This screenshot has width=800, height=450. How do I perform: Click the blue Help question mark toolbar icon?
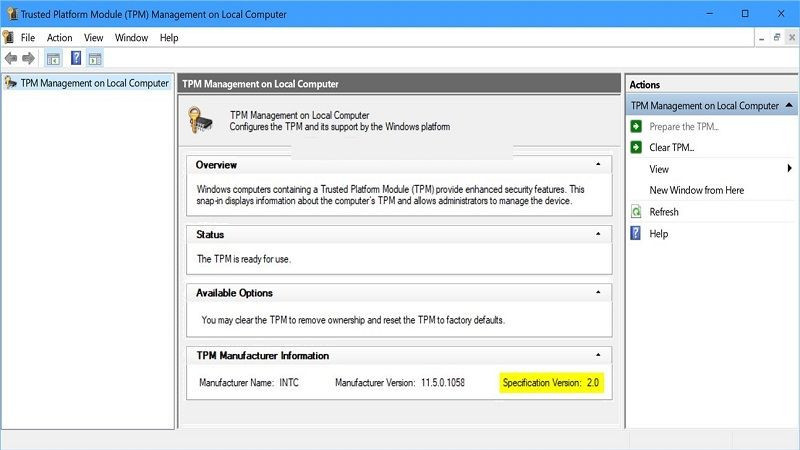coord(76,58)
